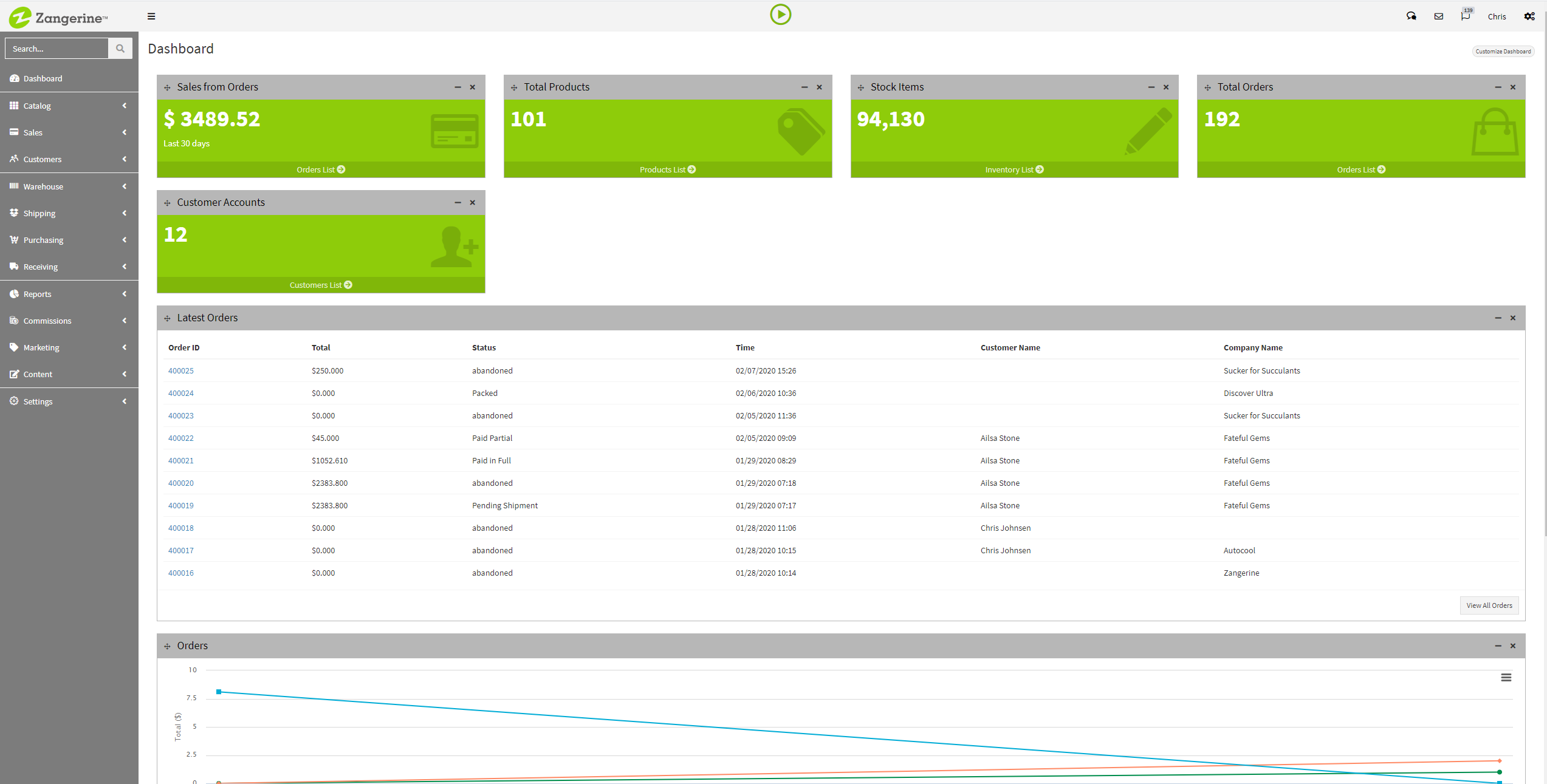This screenshot has height=784, width=1547.
Task: Click the View All Orders button
Action: tap(1489, 605)
